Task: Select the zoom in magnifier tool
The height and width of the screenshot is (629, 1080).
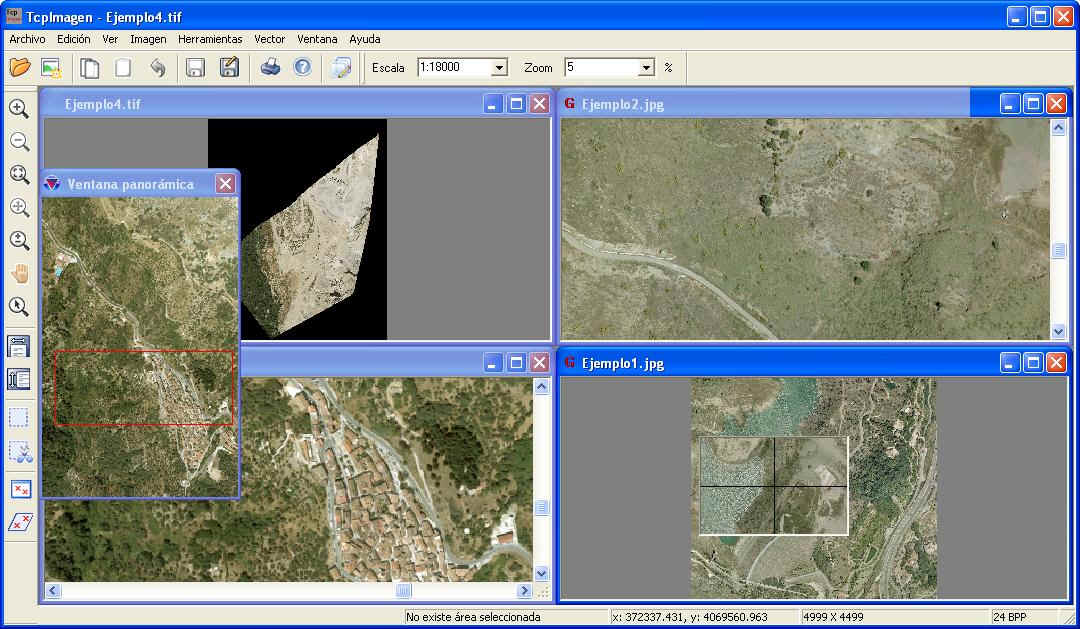Action: tap(19, 109)
